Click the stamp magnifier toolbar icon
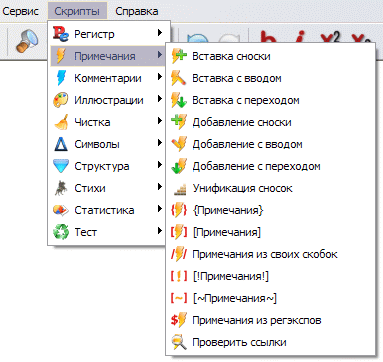The width and height of the screenshot is (383, 362). [x=27, y=41]
